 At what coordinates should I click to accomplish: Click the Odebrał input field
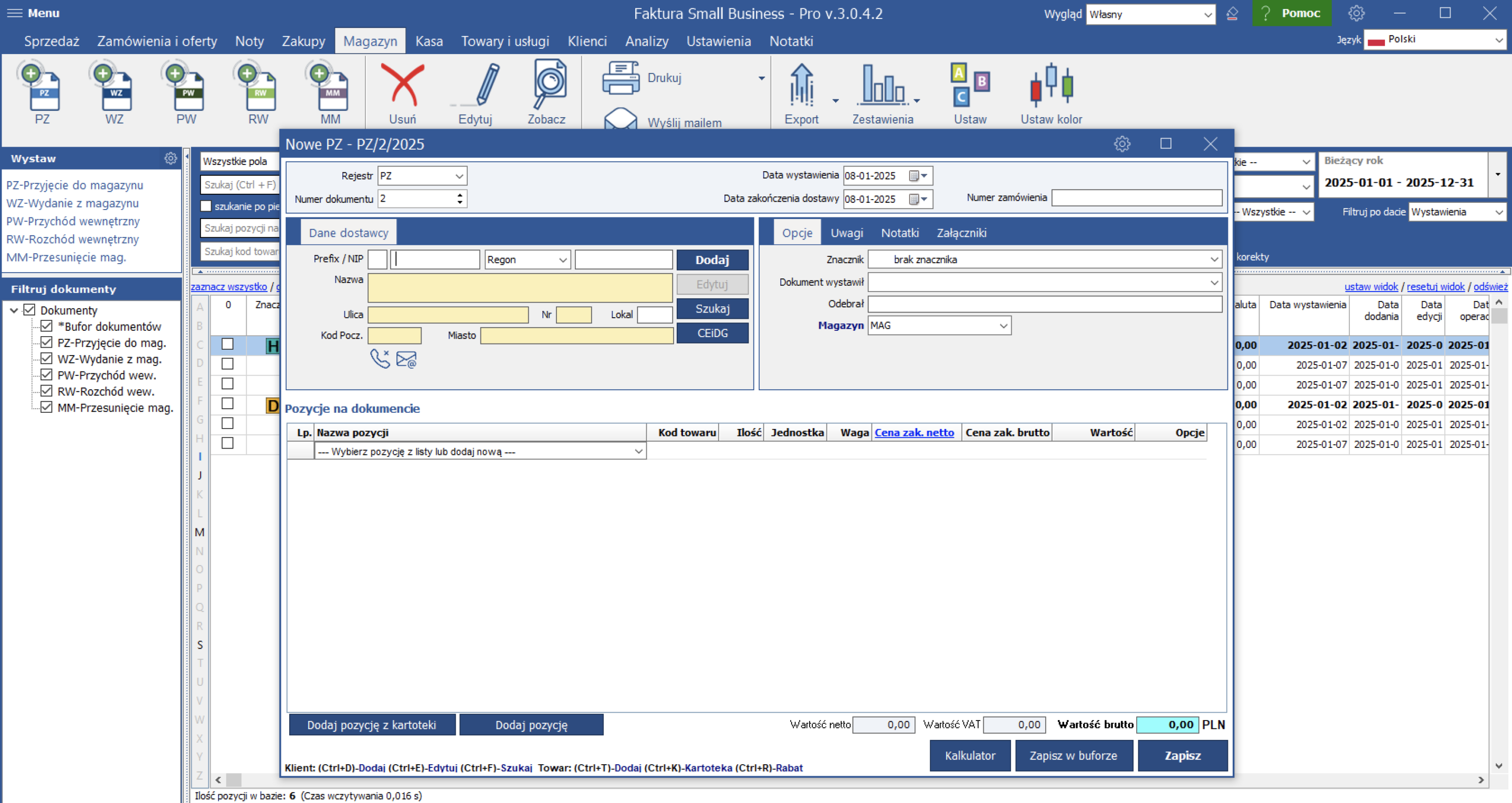point(1044,304)
